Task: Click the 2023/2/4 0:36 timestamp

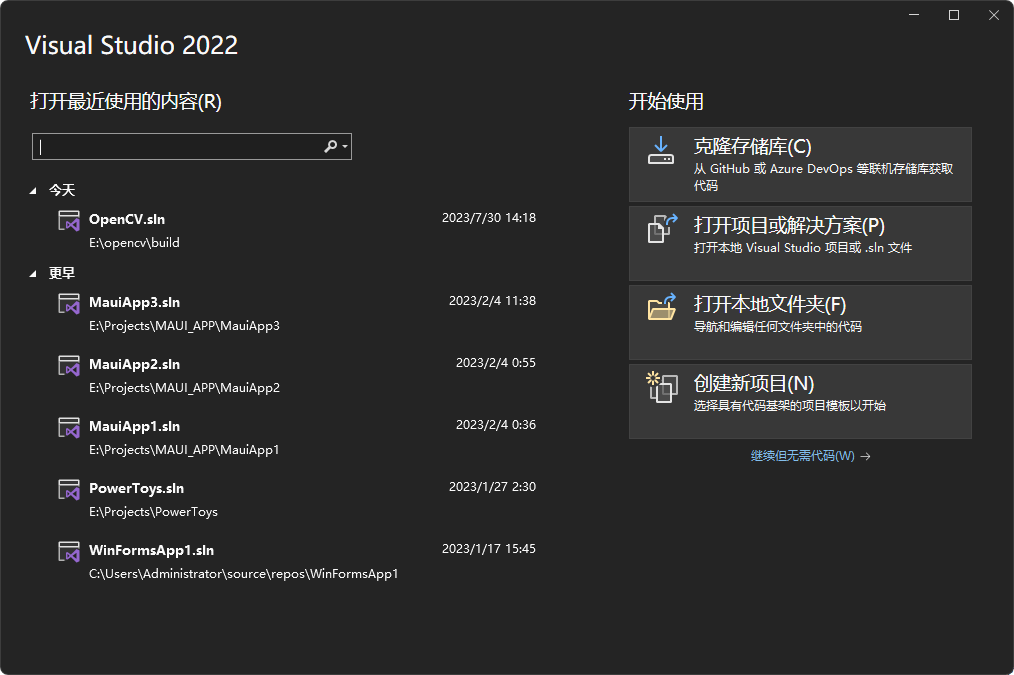Action: (x=496, y=425)
